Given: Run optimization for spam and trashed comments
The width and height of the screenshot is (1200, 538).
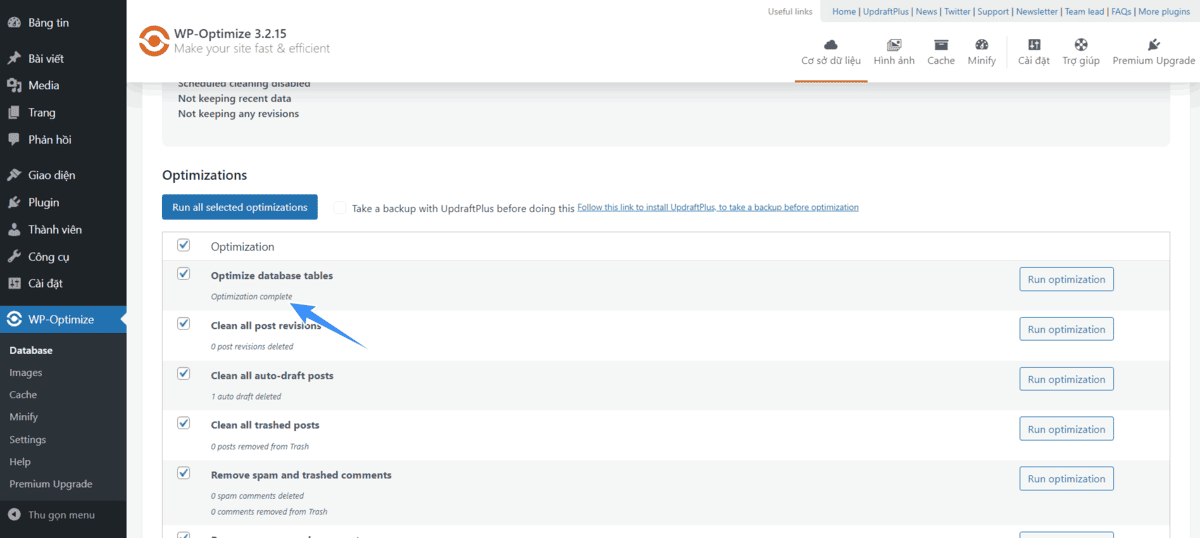Looking at the screenshot, I should pyautogui.click(x=1066, y=479).
